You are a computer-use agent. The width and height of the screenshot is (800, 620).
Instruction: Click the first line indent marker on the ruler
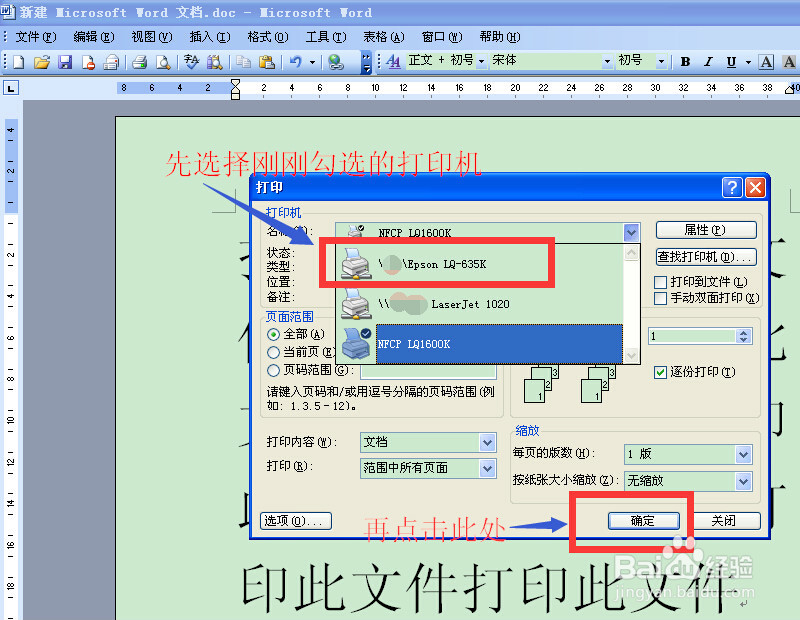point(235,84)
